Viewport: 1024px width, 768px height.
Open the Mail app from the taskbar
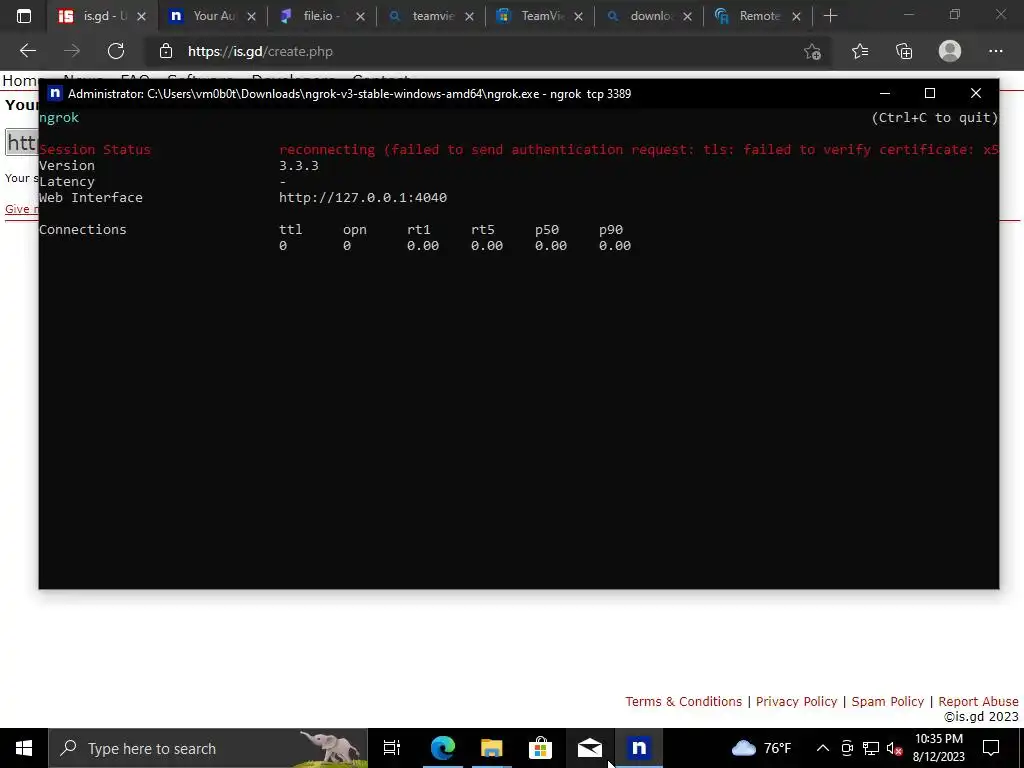click(x=590, y=748)
